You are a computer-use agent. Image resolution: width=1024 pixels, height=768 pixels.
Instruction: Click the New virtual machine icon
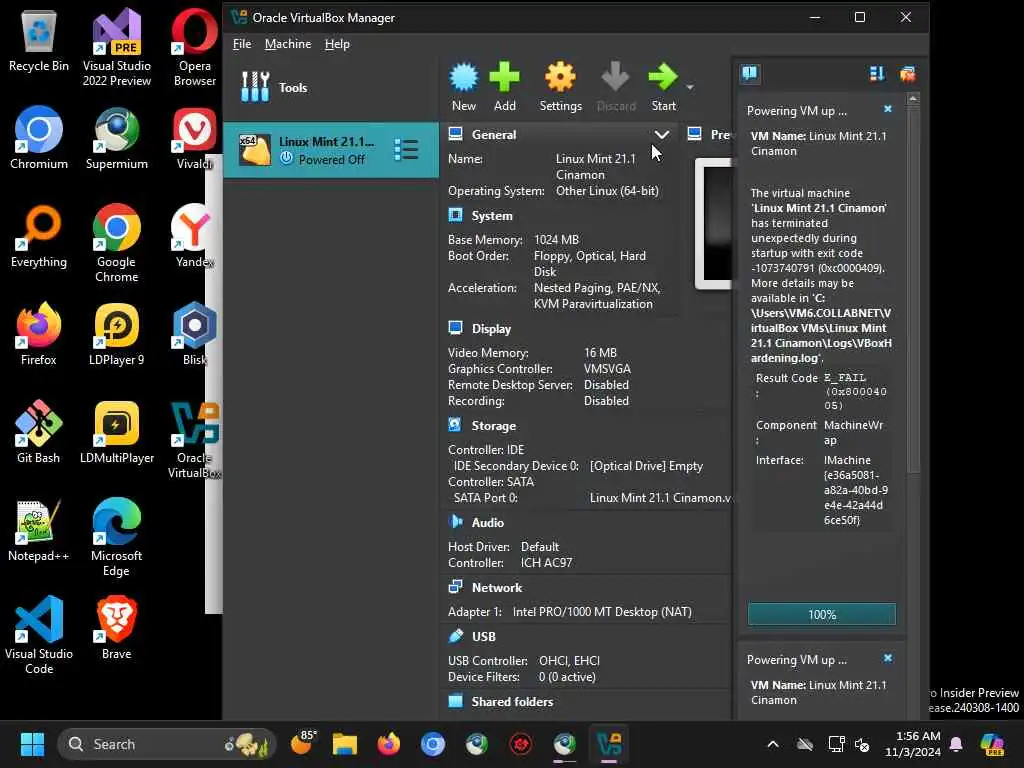[464, 86]
